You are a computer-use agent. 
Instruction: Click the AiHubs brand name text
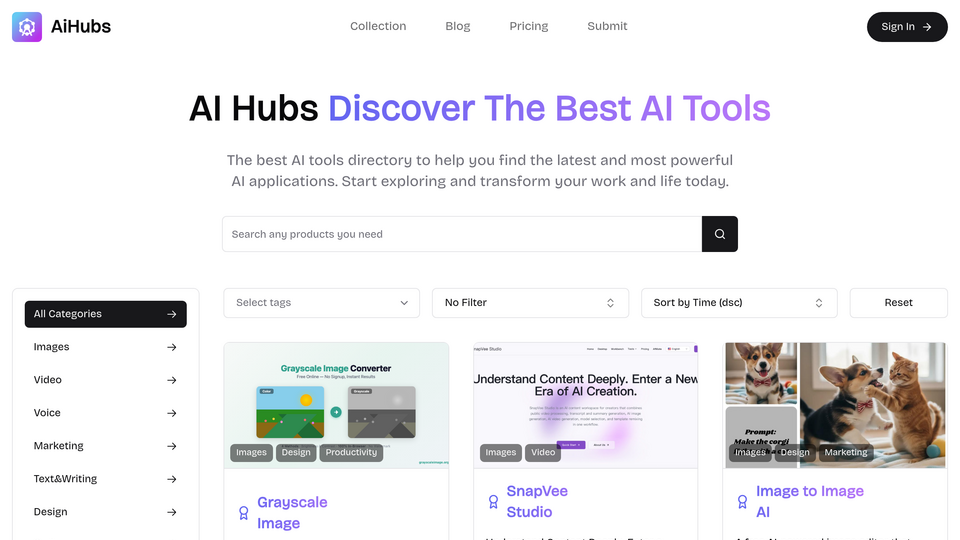click(x=81, y=26)
